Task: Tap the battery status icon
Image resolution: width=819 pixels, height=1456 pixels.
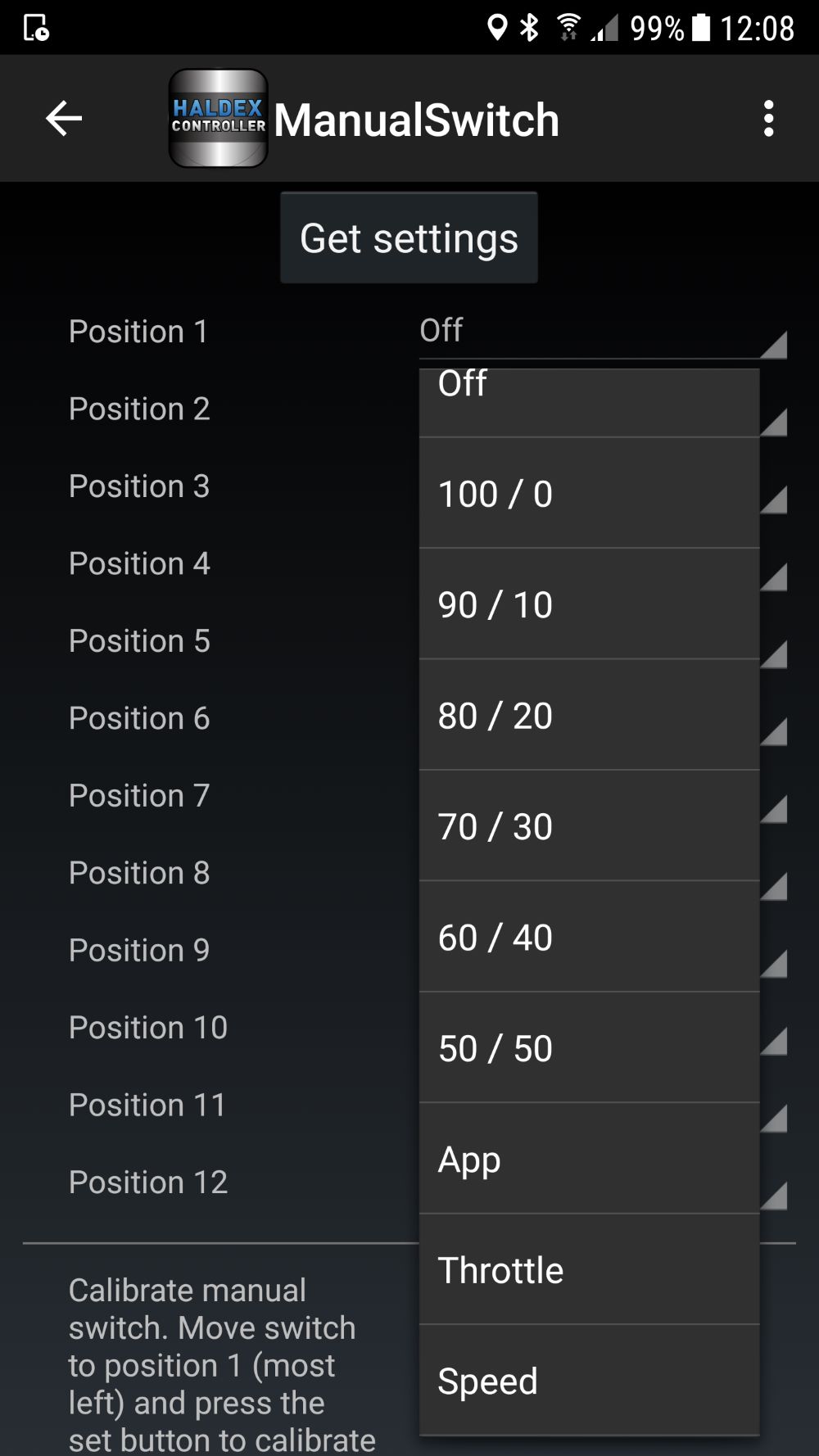Action: (702, 28)
